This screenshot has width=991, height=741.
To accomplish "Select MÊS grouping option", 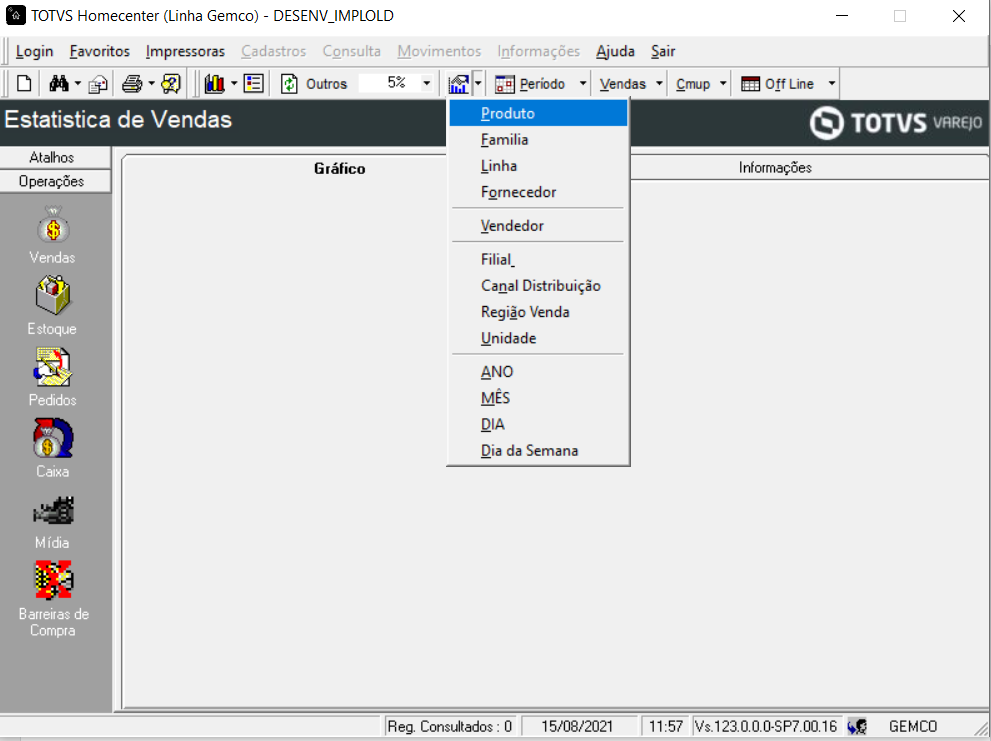I will click(538, 398).
